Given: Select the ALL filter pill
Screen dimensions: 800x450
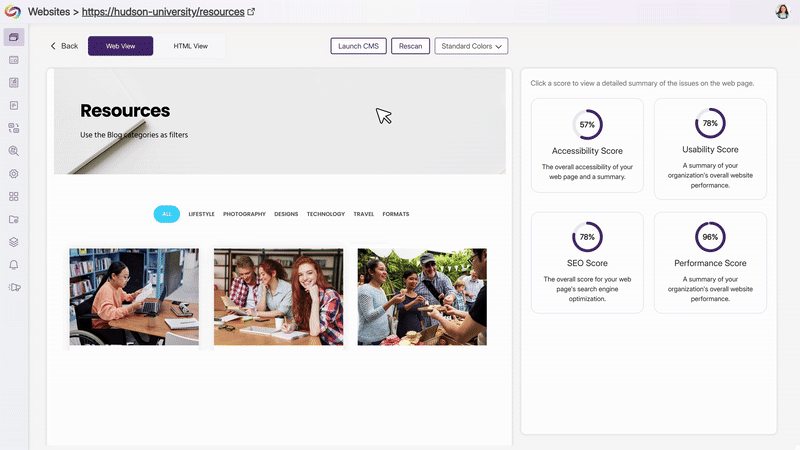Looking at the screenshot, I should pyautogui.click(x=167, y=214).
